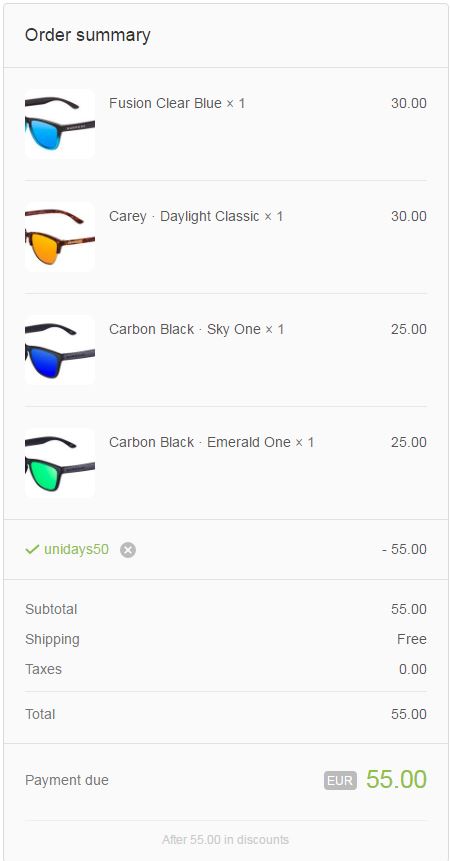This screenshot has width=450, height=861.
Task: Select the Fusion Clear Blue product name
Action: [x=165, y=103]
